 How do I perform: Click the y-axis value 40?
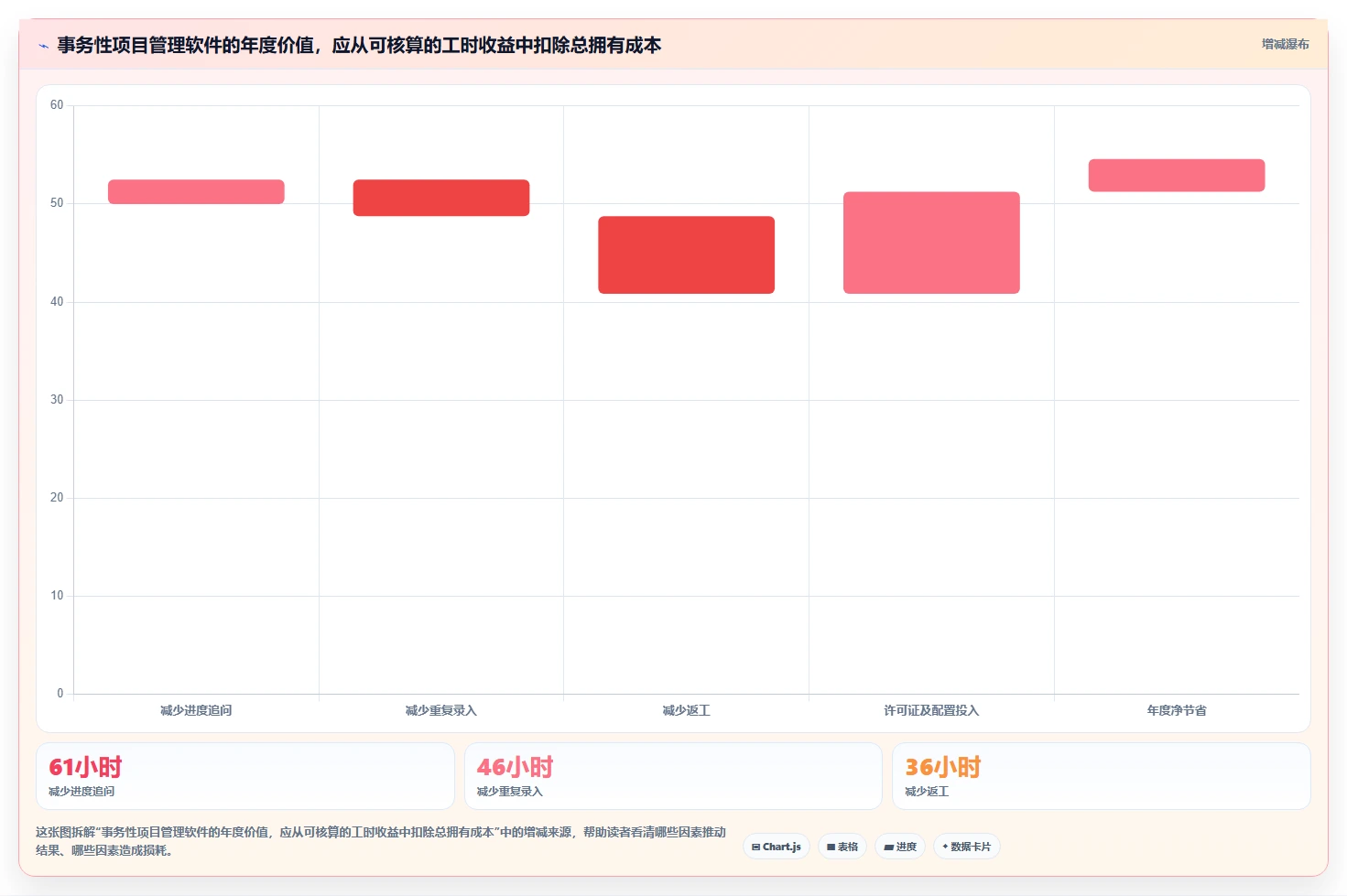[57, 302]
